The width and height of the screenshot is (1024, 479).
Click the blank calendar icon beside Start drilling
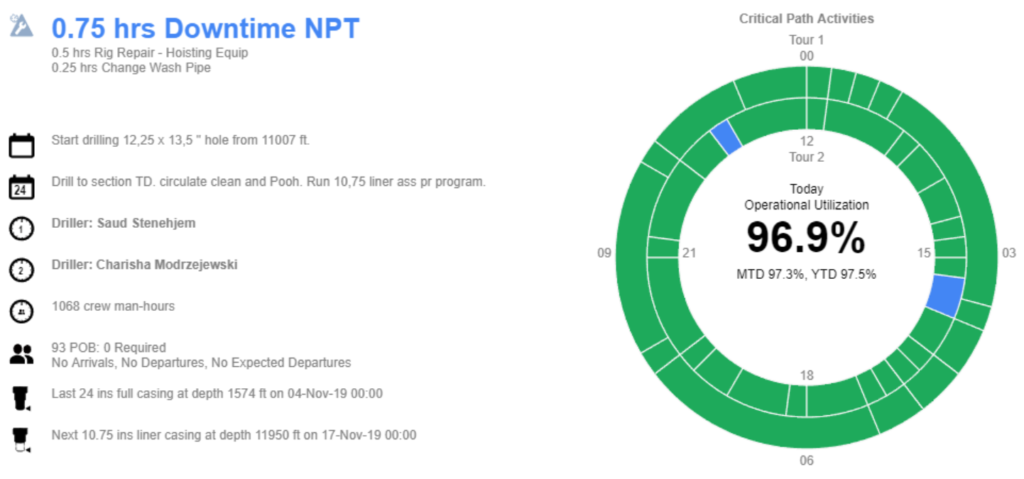pos(22,145)
